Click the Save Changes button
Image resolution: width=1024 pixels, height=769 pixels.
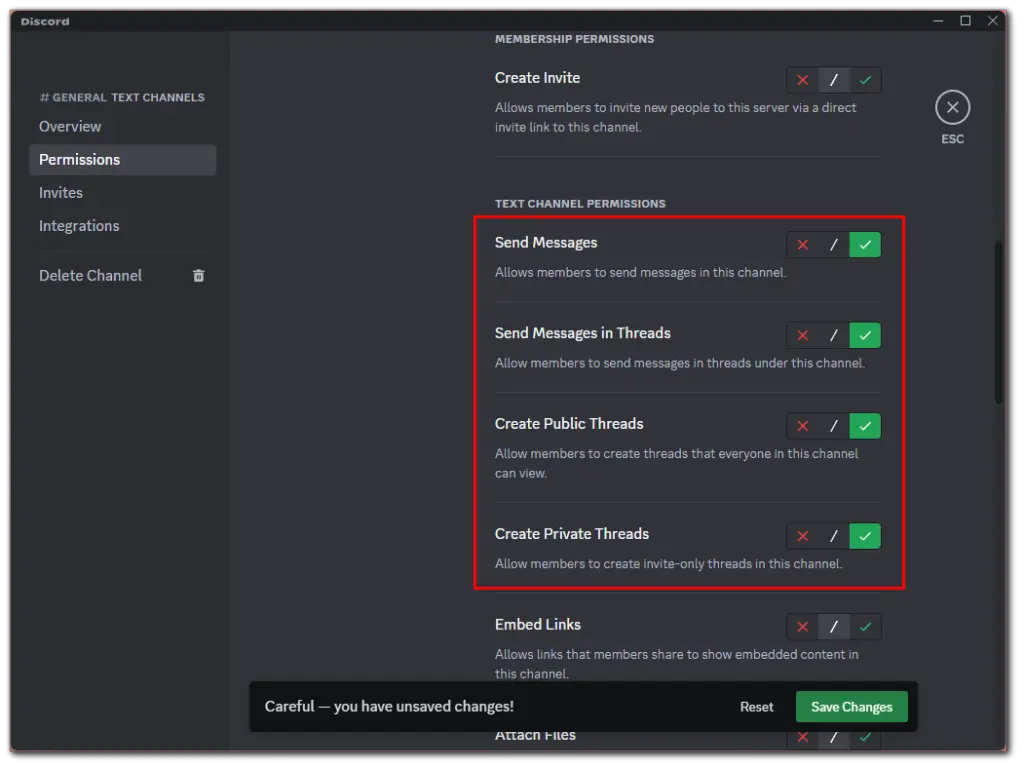coord(851,706)
